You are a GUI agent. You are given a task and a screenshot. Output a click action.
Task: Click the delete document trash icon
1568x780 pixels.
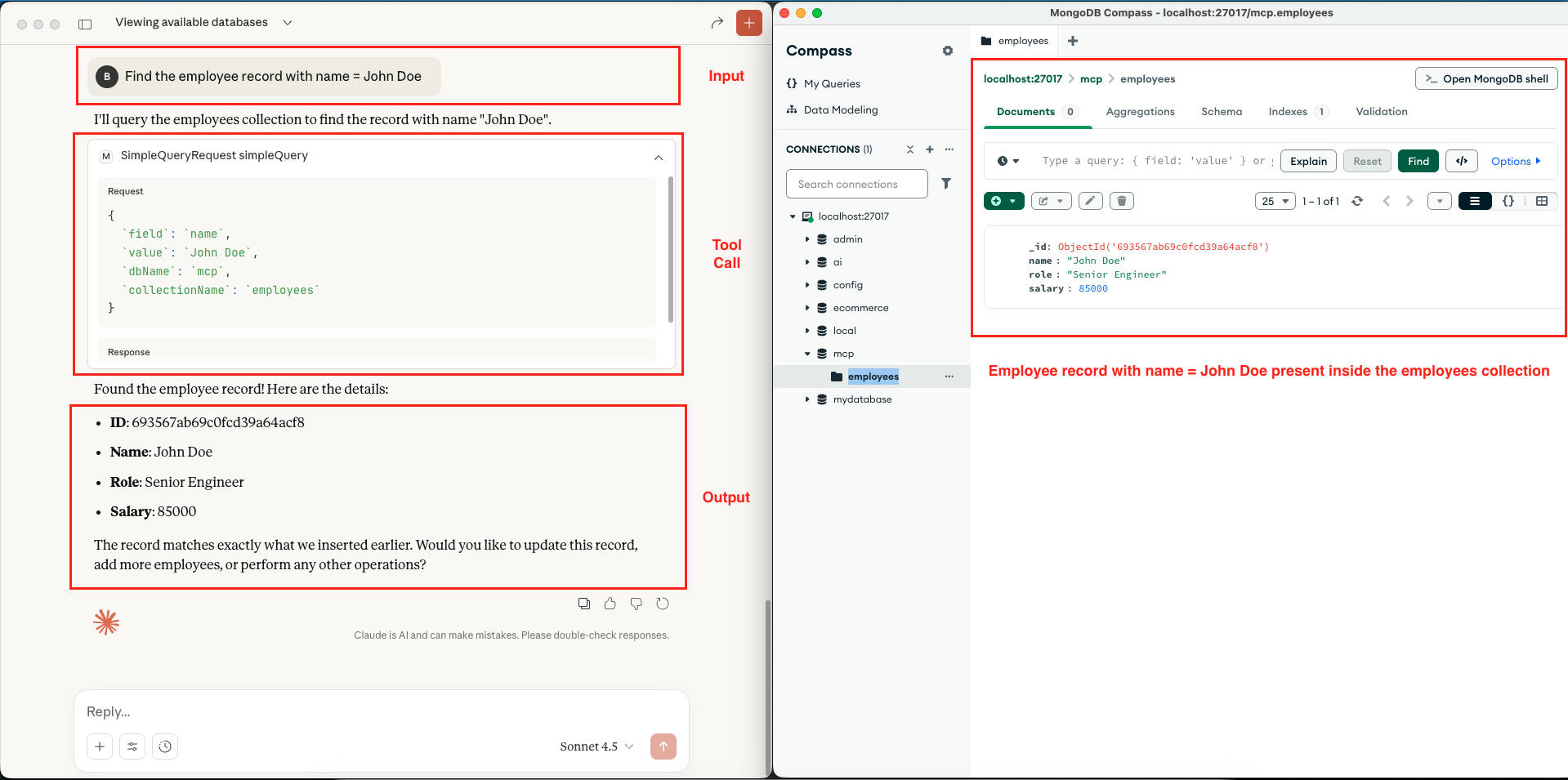(x=1121, y=201)
